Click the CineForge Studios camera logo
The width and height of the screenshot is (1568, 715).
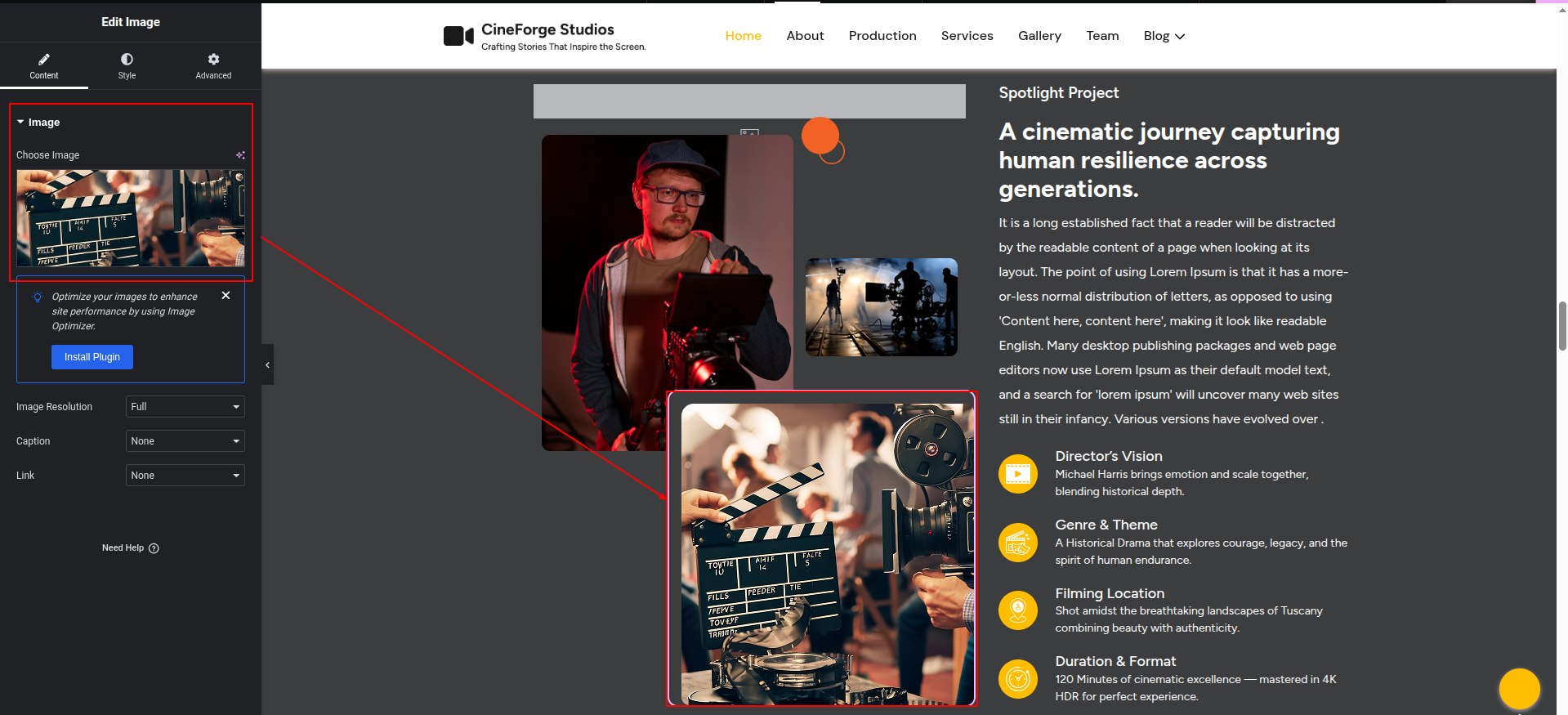458,36
